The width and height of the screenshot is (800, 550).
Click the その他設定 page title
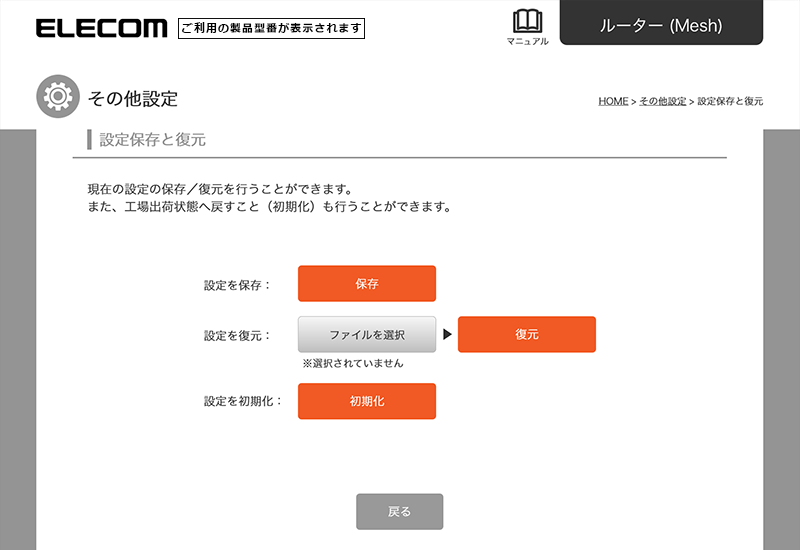[x=133, y=98]
